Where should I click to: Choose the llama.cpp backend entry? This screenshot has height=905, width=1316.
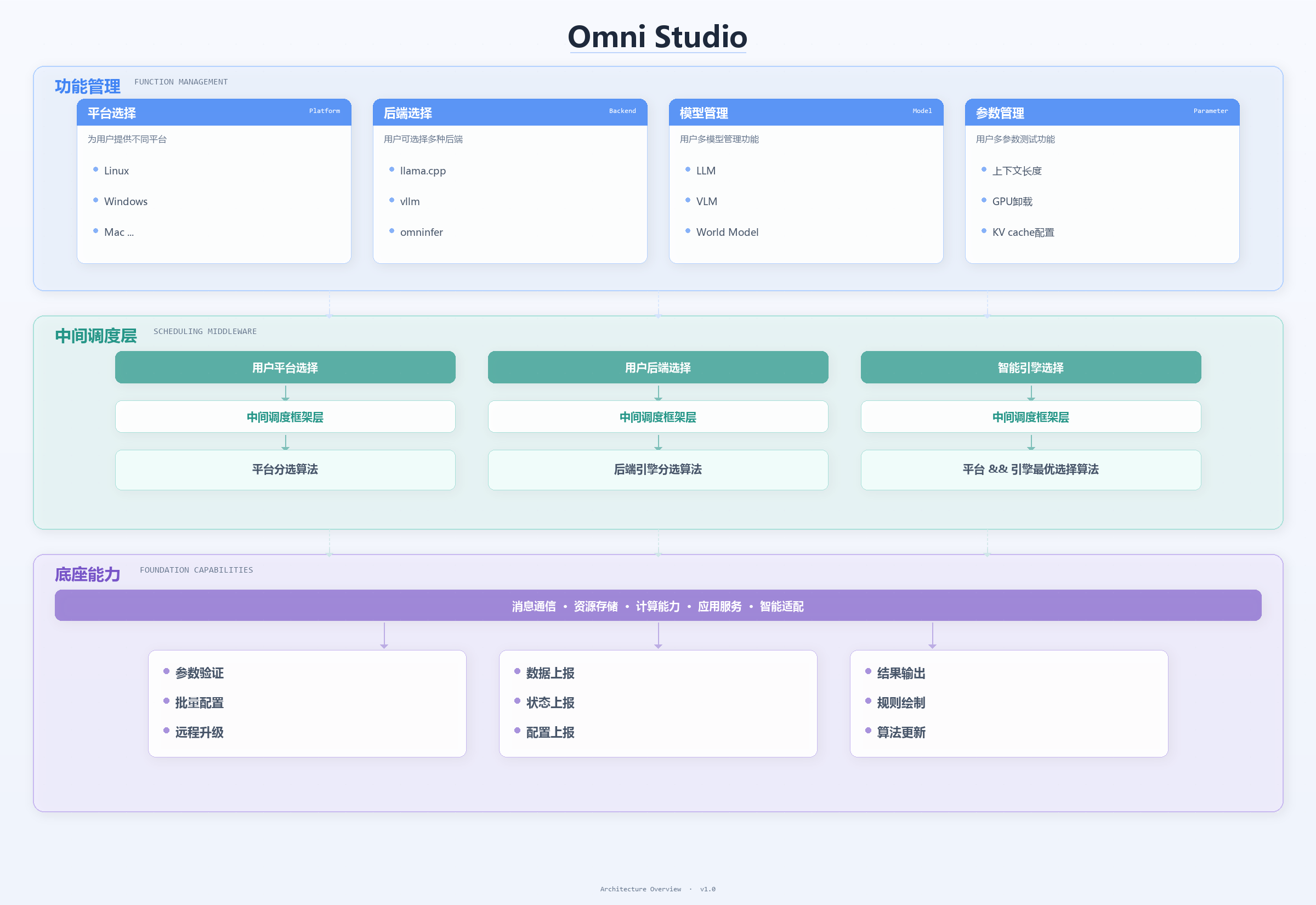[422, 171]
